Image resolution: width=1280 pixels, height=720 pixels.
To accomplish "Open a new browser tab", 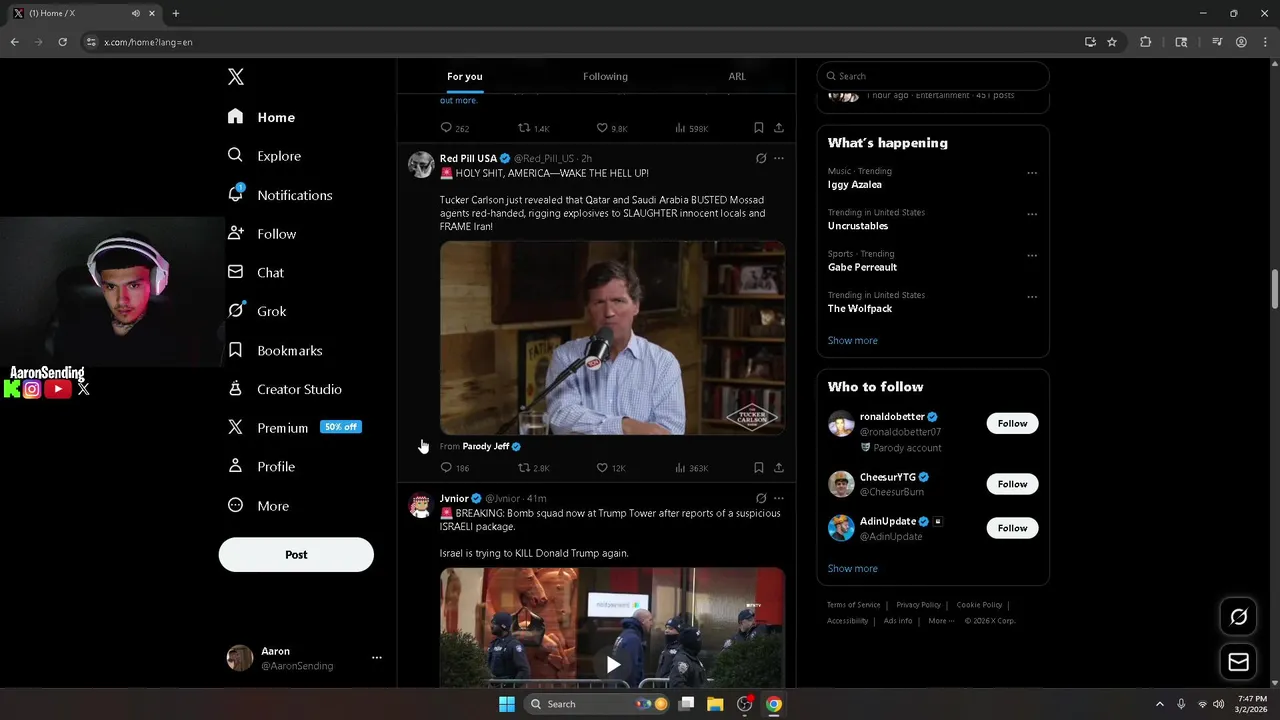I will point(176,13).
